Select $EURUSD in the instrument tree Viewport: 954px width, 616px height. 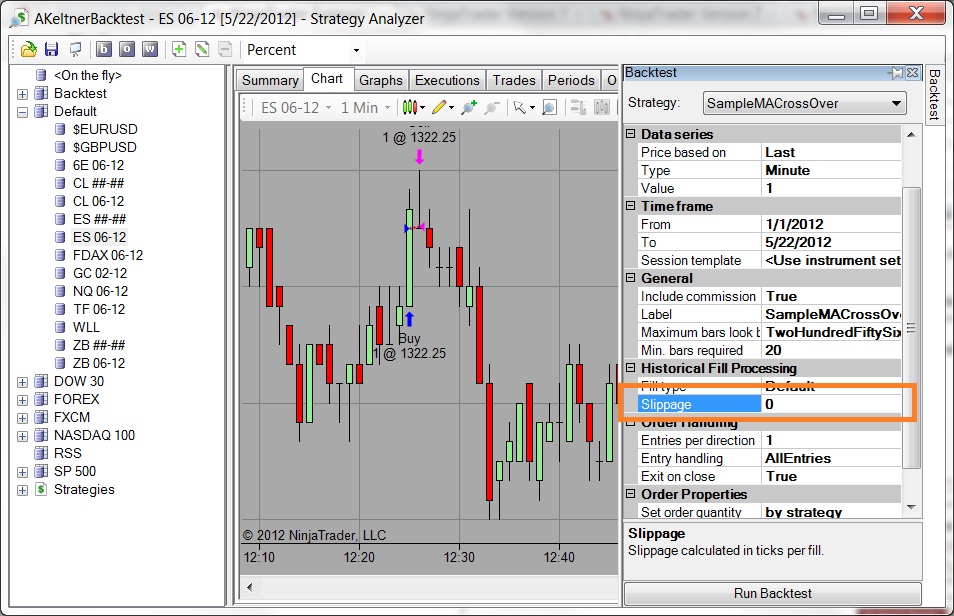(x=105, y=130)
